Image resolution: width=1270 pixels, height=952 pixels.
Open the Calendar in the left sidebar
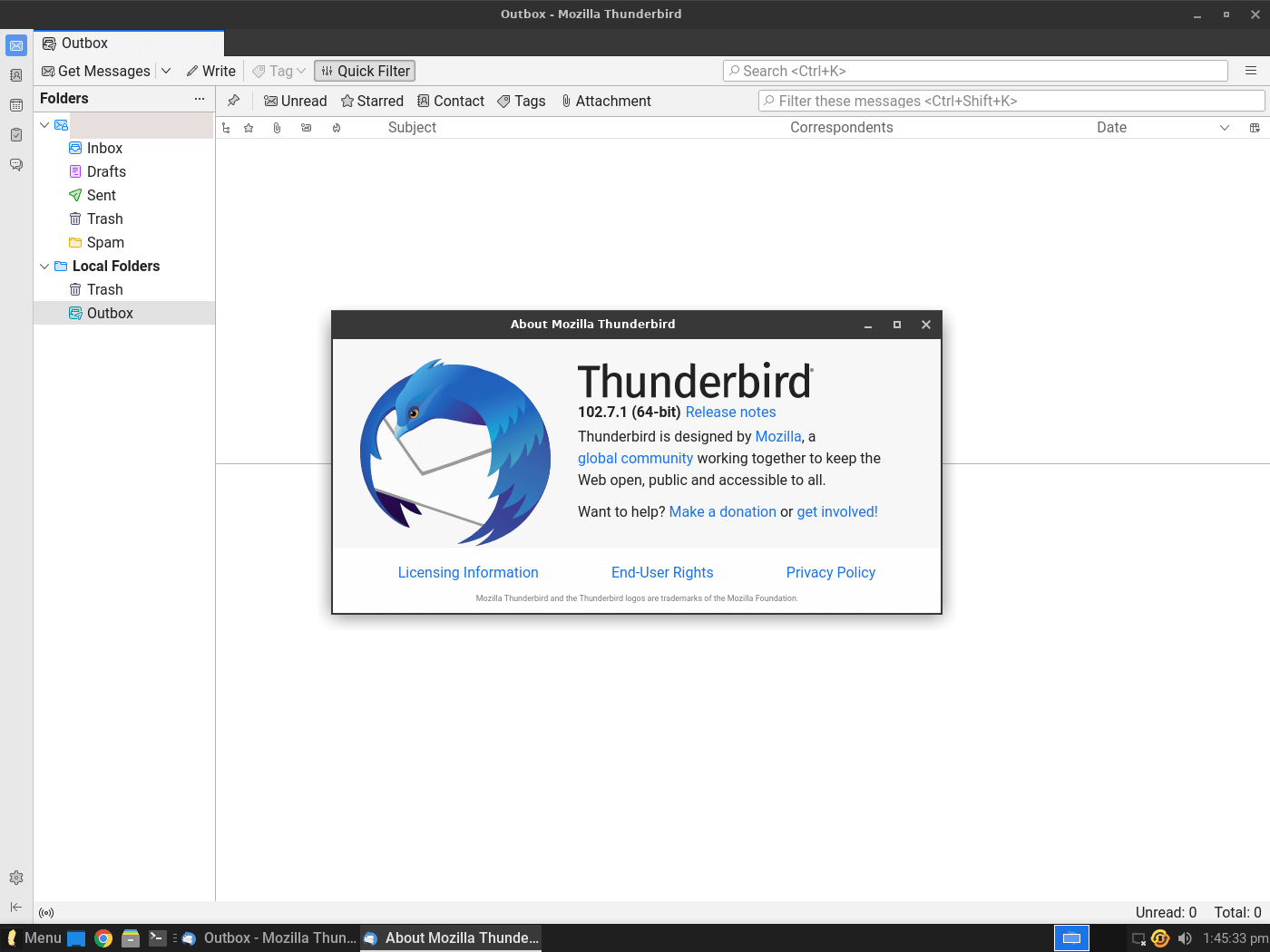pos(15,105)
